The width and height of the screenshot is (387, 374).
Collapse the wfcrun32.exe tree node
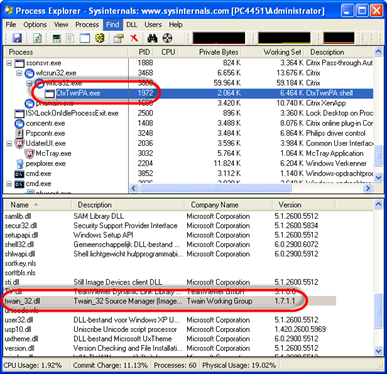coord(19,73)
